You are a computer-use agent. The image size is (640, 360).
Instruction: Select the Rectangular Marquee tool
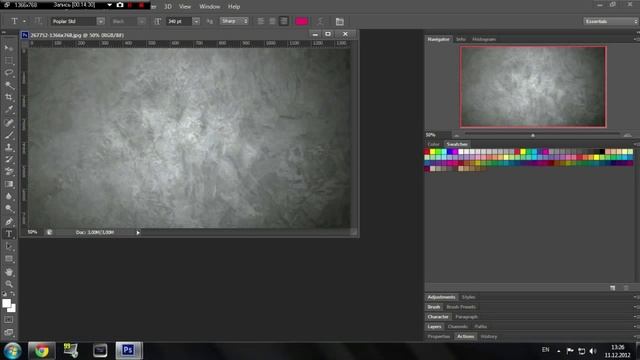tap(9, 61)
